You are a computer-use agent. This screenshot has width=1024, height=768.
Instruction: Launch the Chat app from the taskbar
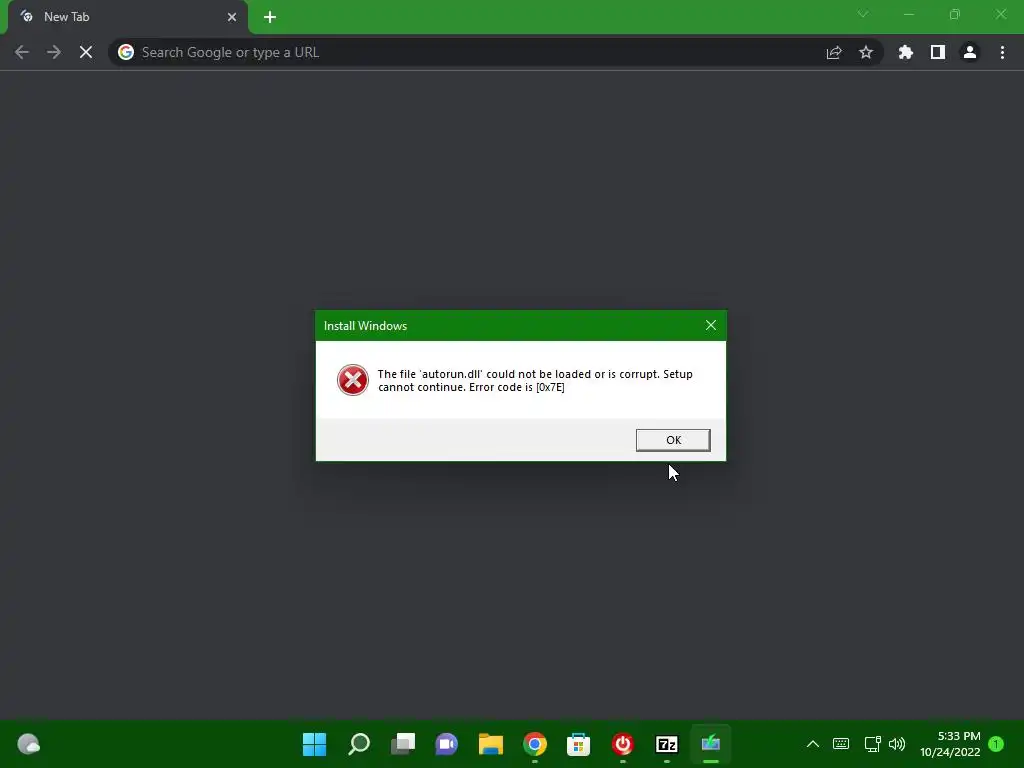tap(446, 744)
